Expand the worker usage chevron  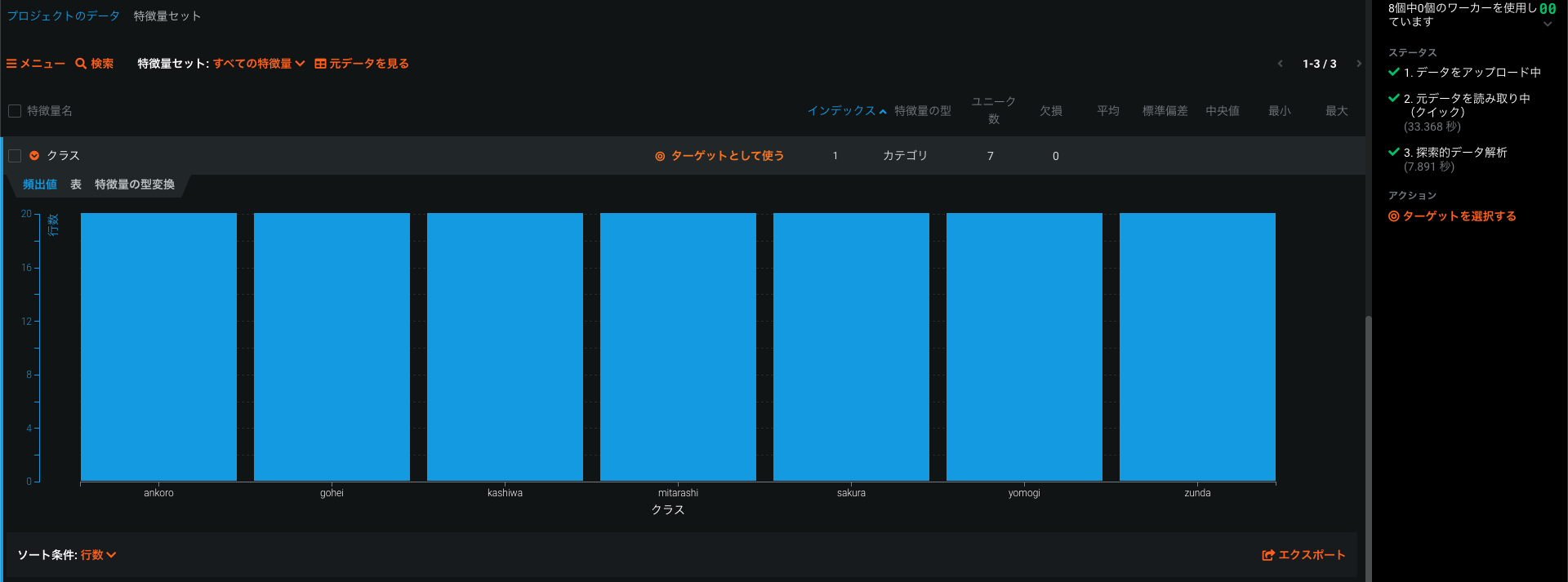click(x=1548, y=24)
